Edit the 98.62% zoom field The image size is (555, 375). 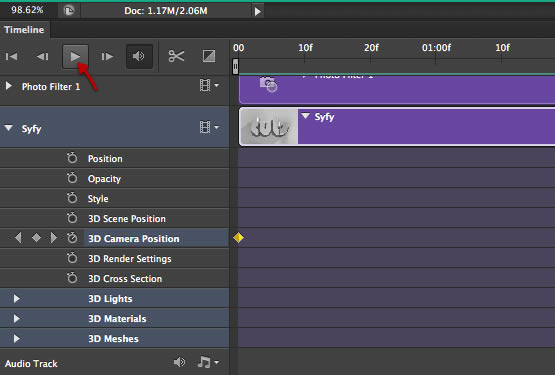27,10
